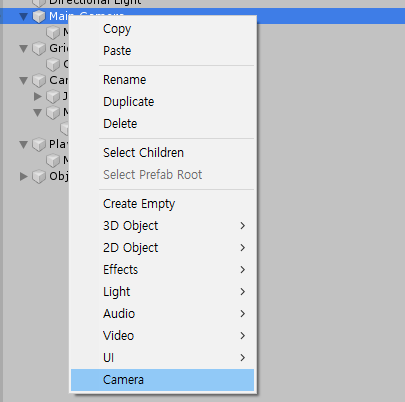Click the child cube icon under Gri...
The image size is (405, 402).
click(53, 65)
